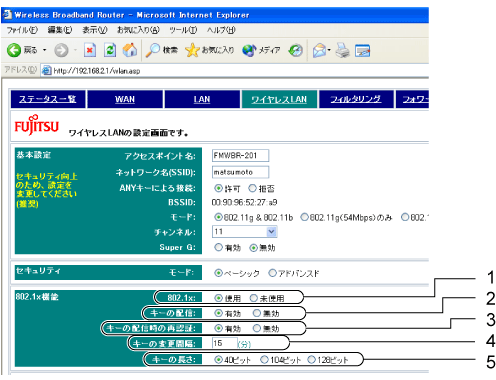Click the Back arrow icon

tap(14, 50)
